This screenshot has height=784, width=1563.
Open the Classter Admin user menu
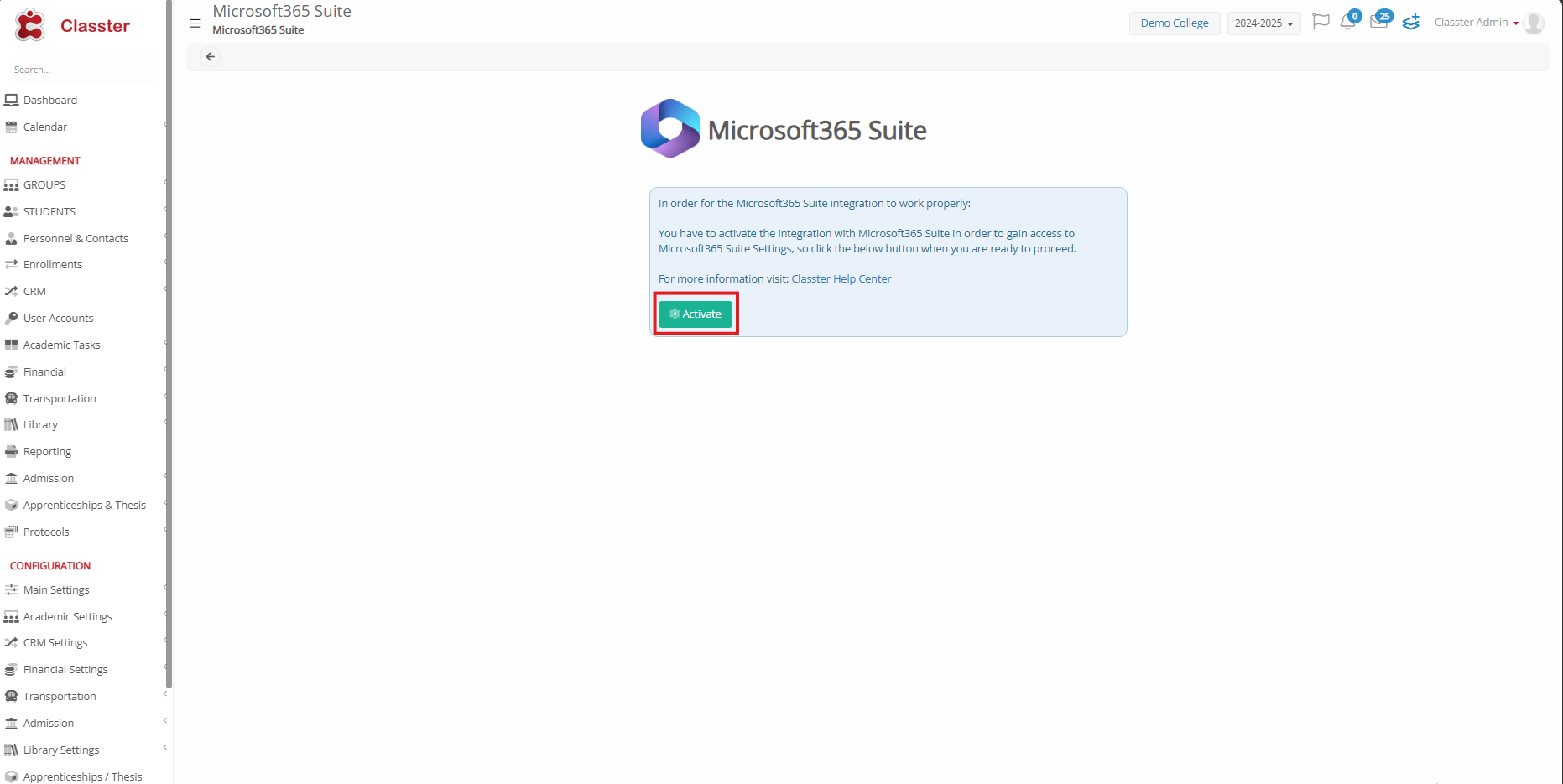[1477, 23]
